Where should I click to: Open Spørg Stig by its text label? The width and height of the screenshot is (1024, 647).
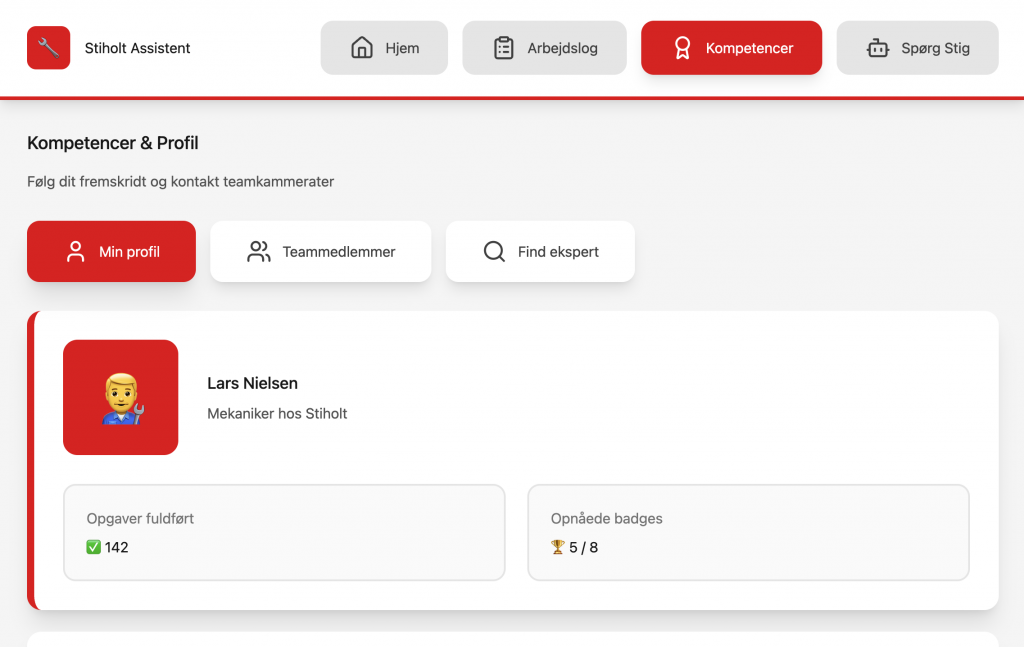pos(935,48)
